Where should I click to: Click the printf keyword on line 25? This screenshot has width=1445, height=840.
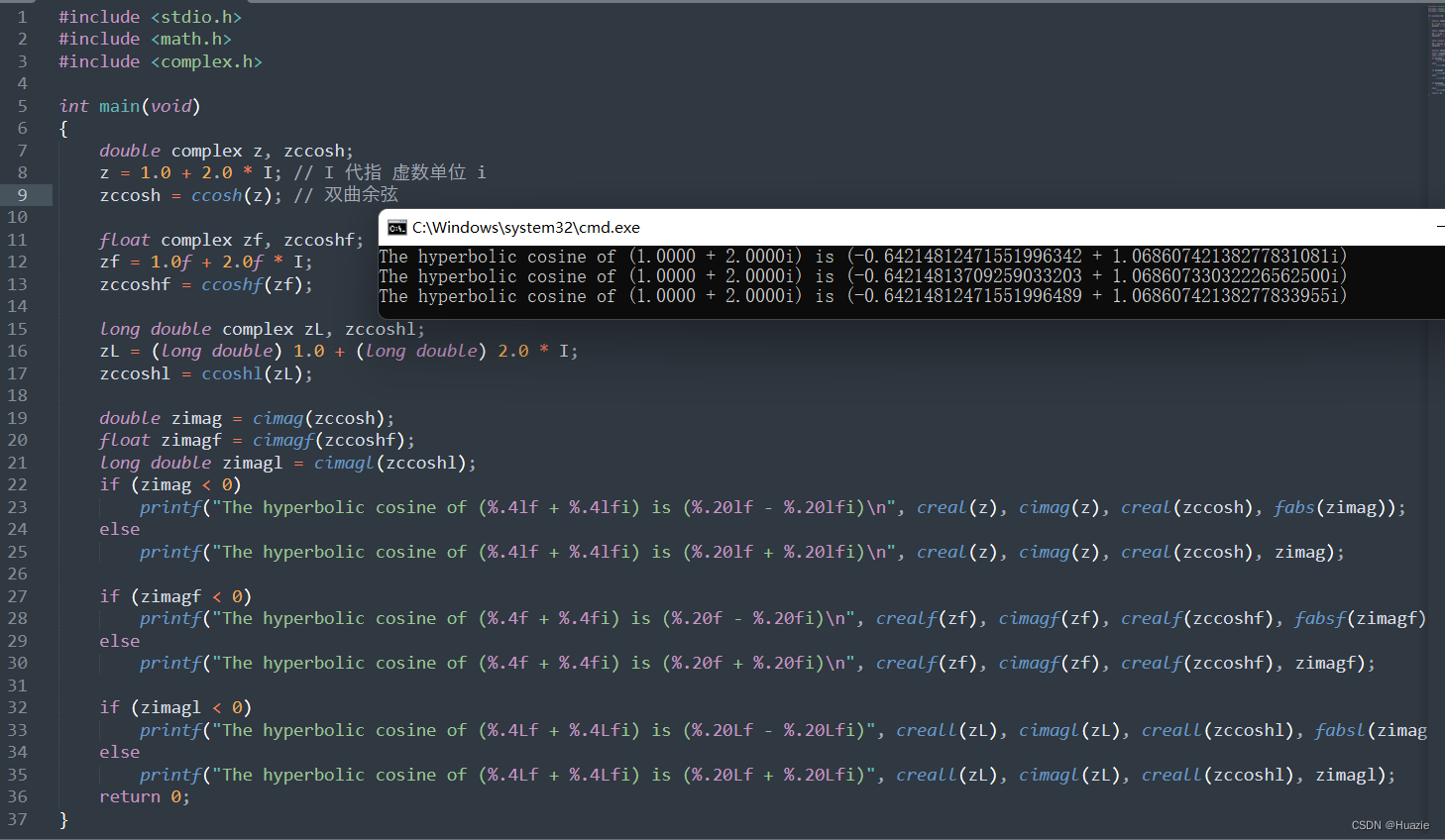(170, 552)
